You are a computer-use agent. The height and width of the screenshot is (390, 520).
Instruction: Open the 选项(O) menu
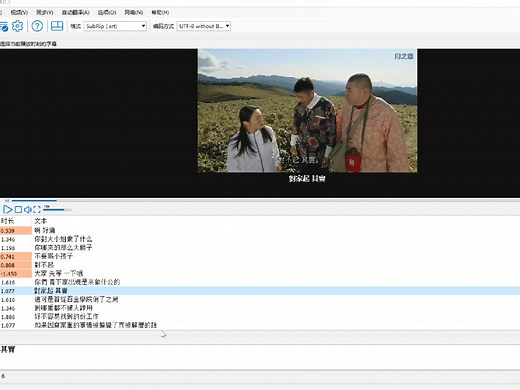pos(107,12)
